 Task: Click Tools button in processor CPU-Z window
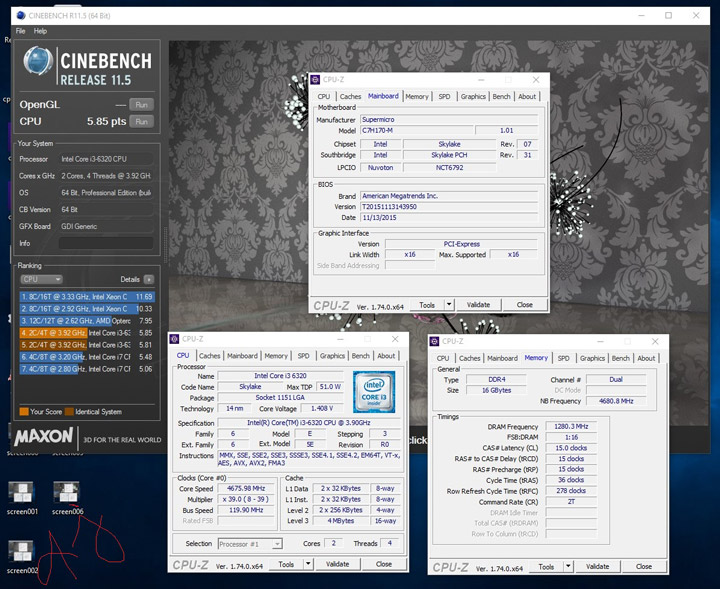pos(286,564)
